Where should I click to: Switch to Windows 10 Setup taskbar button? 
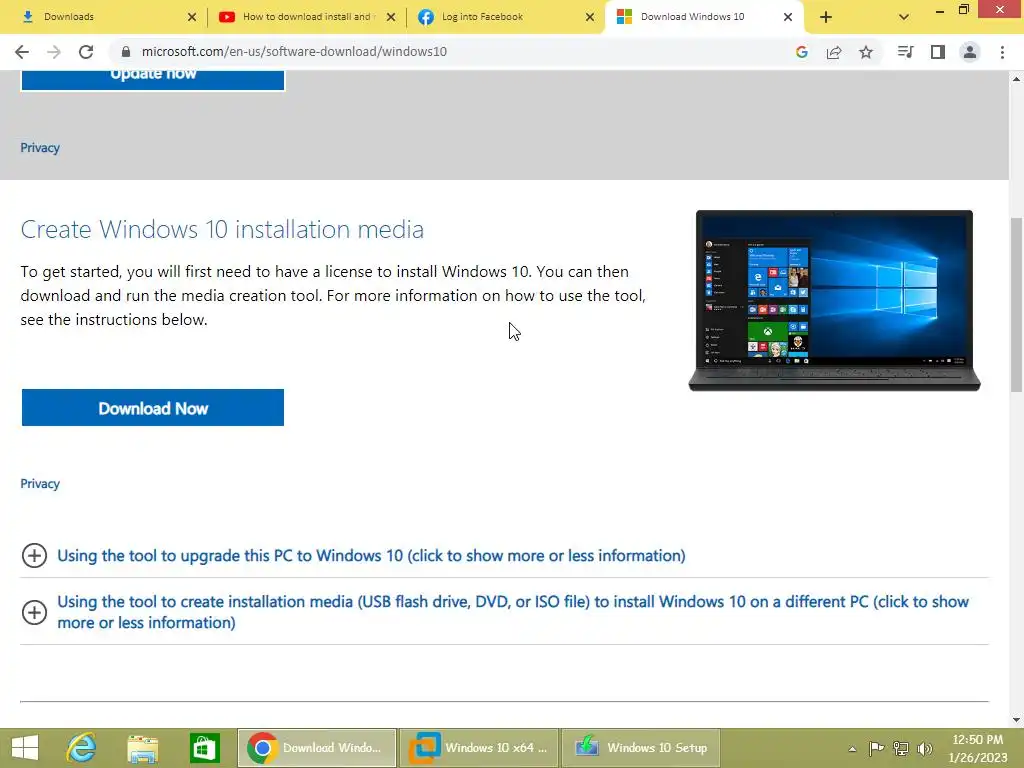[641, 748]
